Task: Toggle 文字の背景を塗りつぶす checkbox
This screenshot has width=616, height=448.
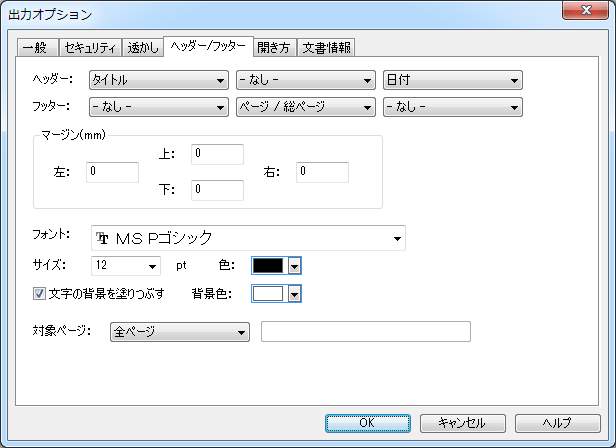Action: coord(40,294)
